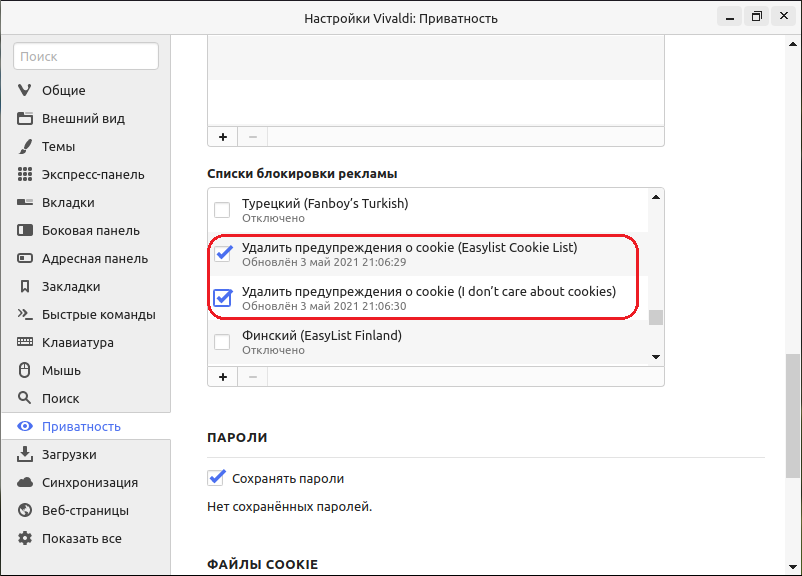
Task: Click the main page scrollbar down arrow
Action: coord(793,567)
